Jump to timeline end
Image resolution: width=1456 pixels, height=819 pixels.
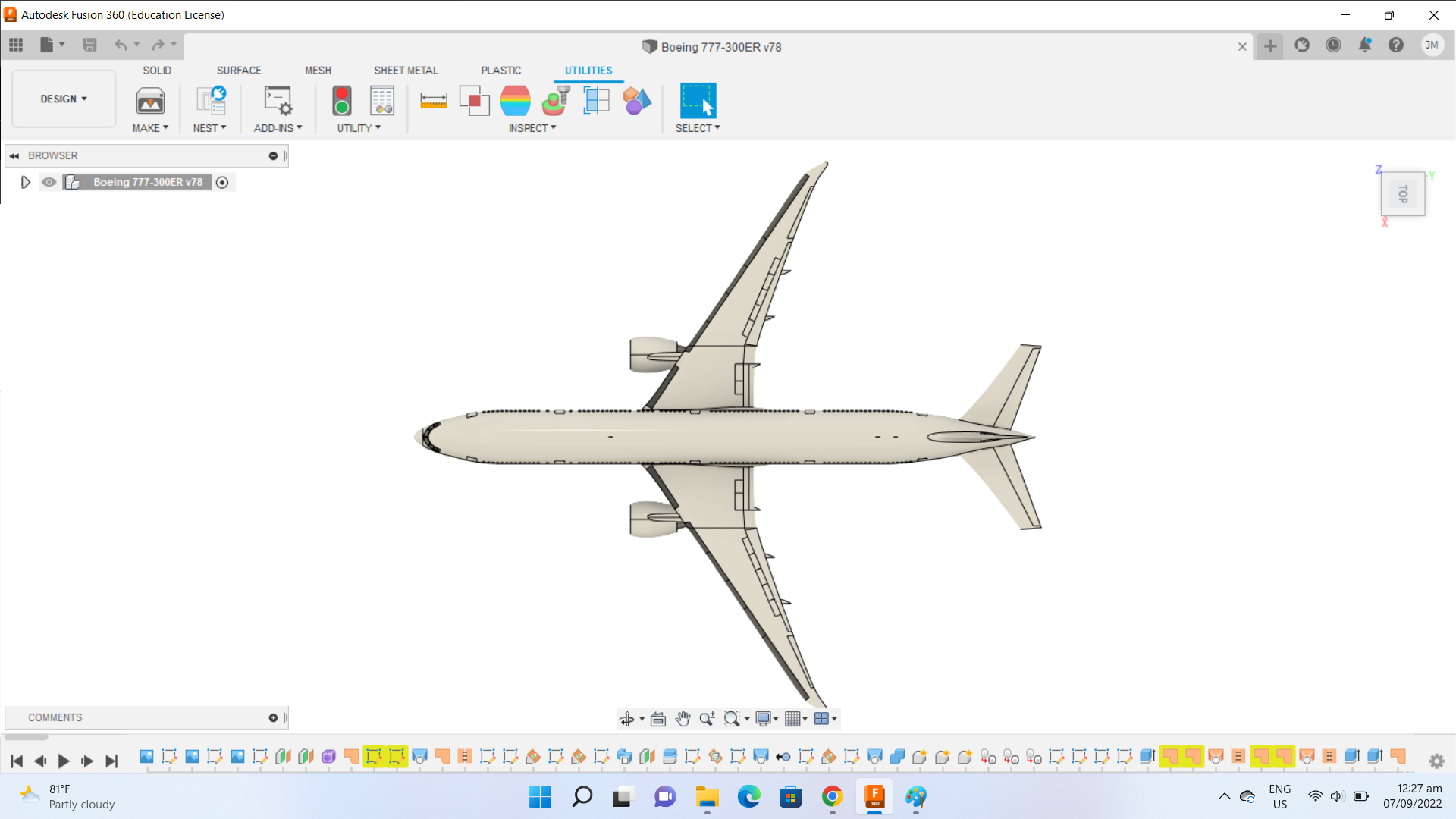pos(111,761)
